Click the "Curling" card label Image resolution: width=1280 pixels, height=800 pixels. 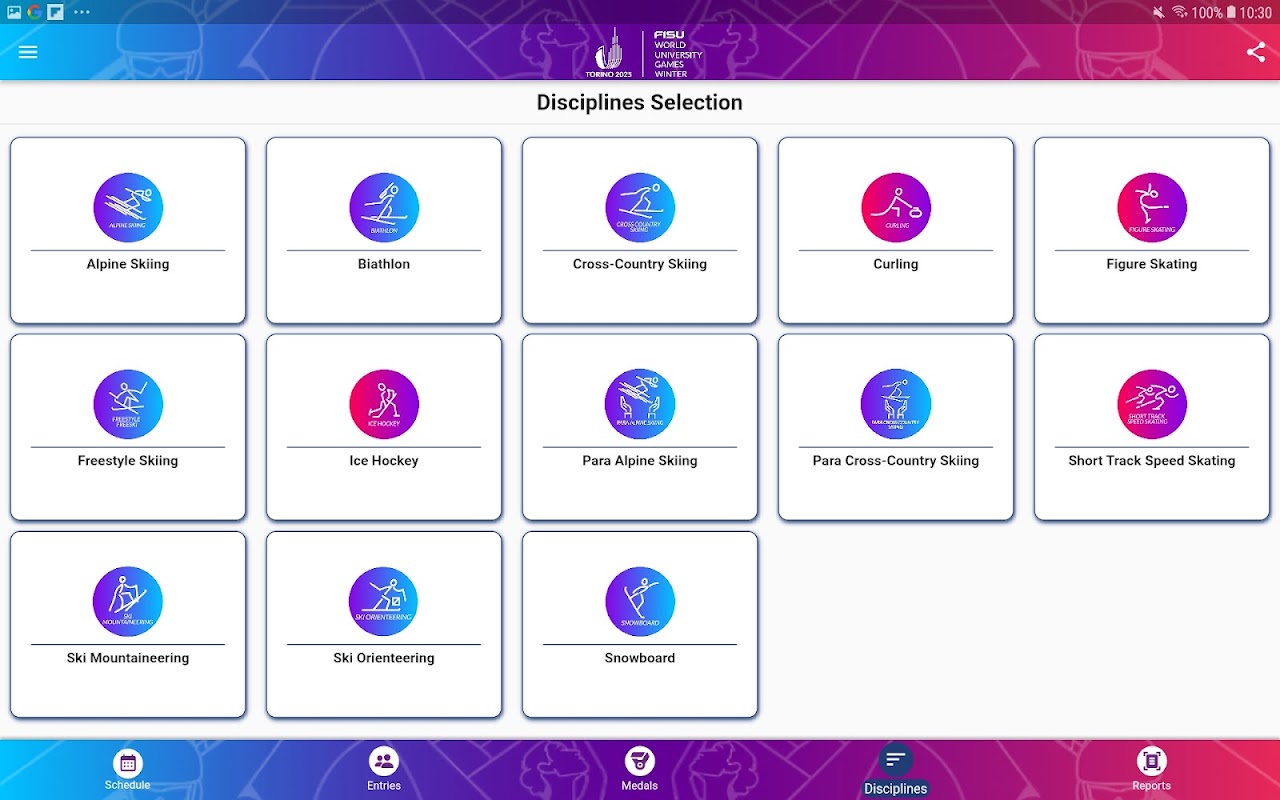(896, 264)
